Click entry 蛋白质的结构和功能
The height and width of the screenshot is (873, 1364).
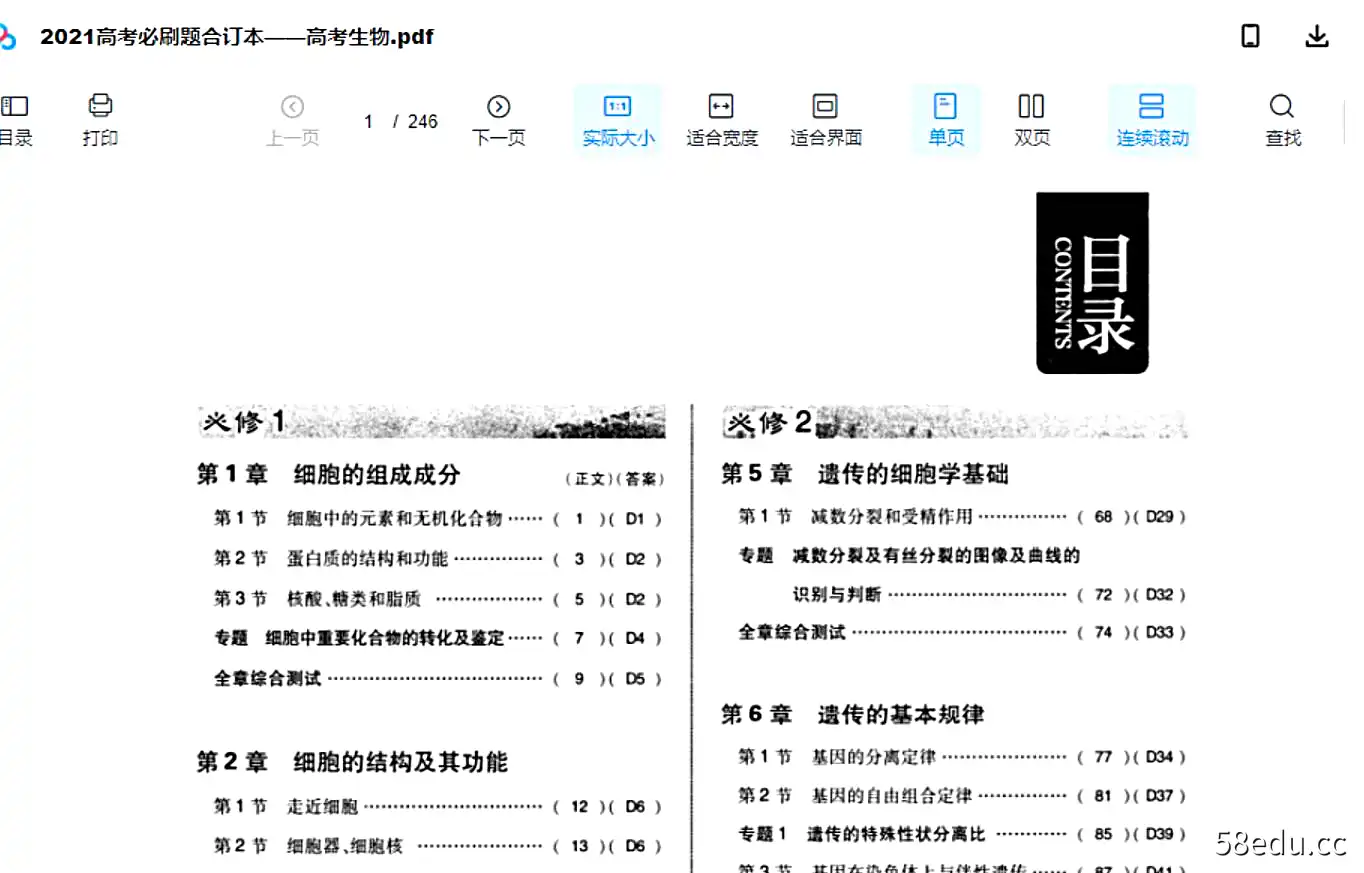coord(367,559)
